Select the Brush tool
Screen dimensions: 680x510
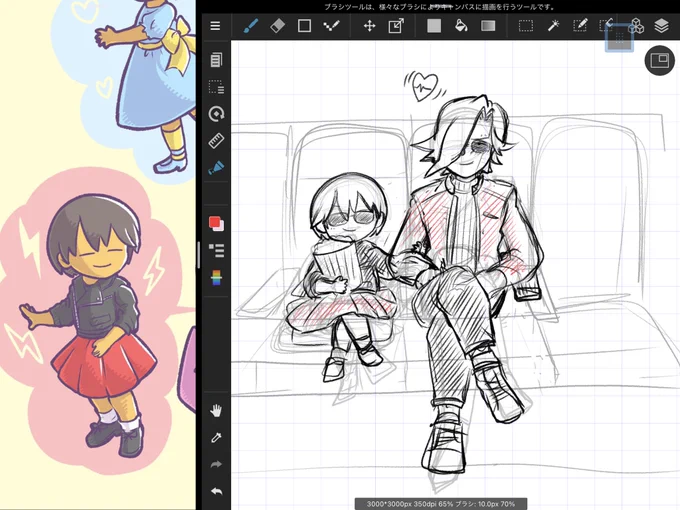pos(251,26)
